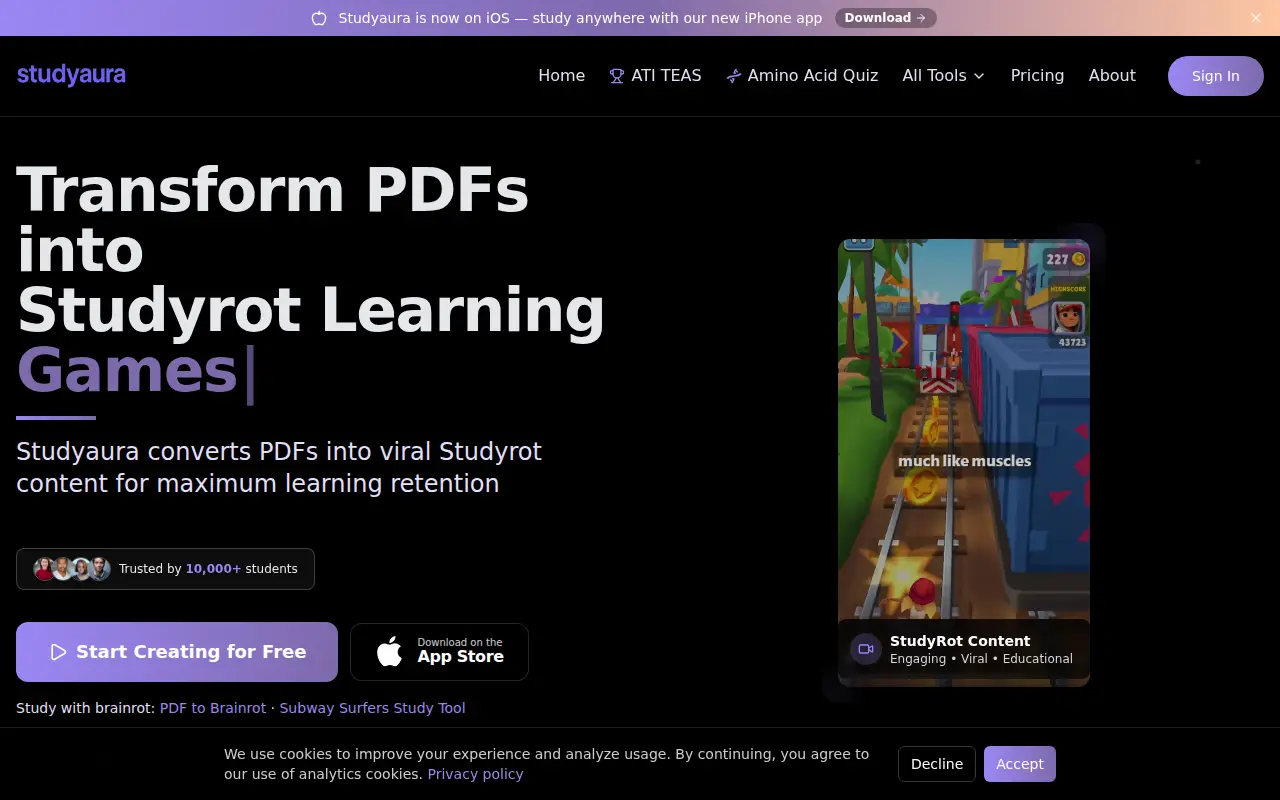Open the Privacy policy link
Screen dimensions: 1280x800
pyautogui.click(x=475, y=774)
